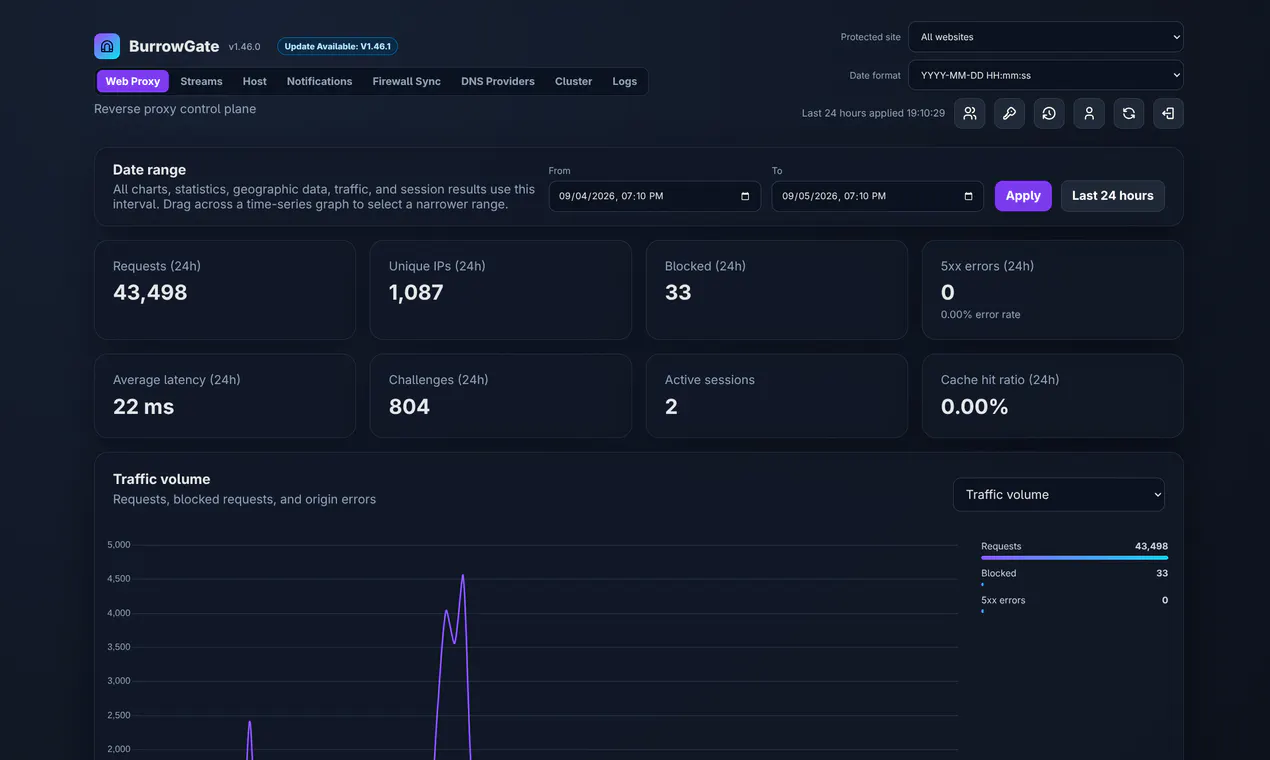Click the Requests legend bar
1270x760 pixels.
point(1074,557)
